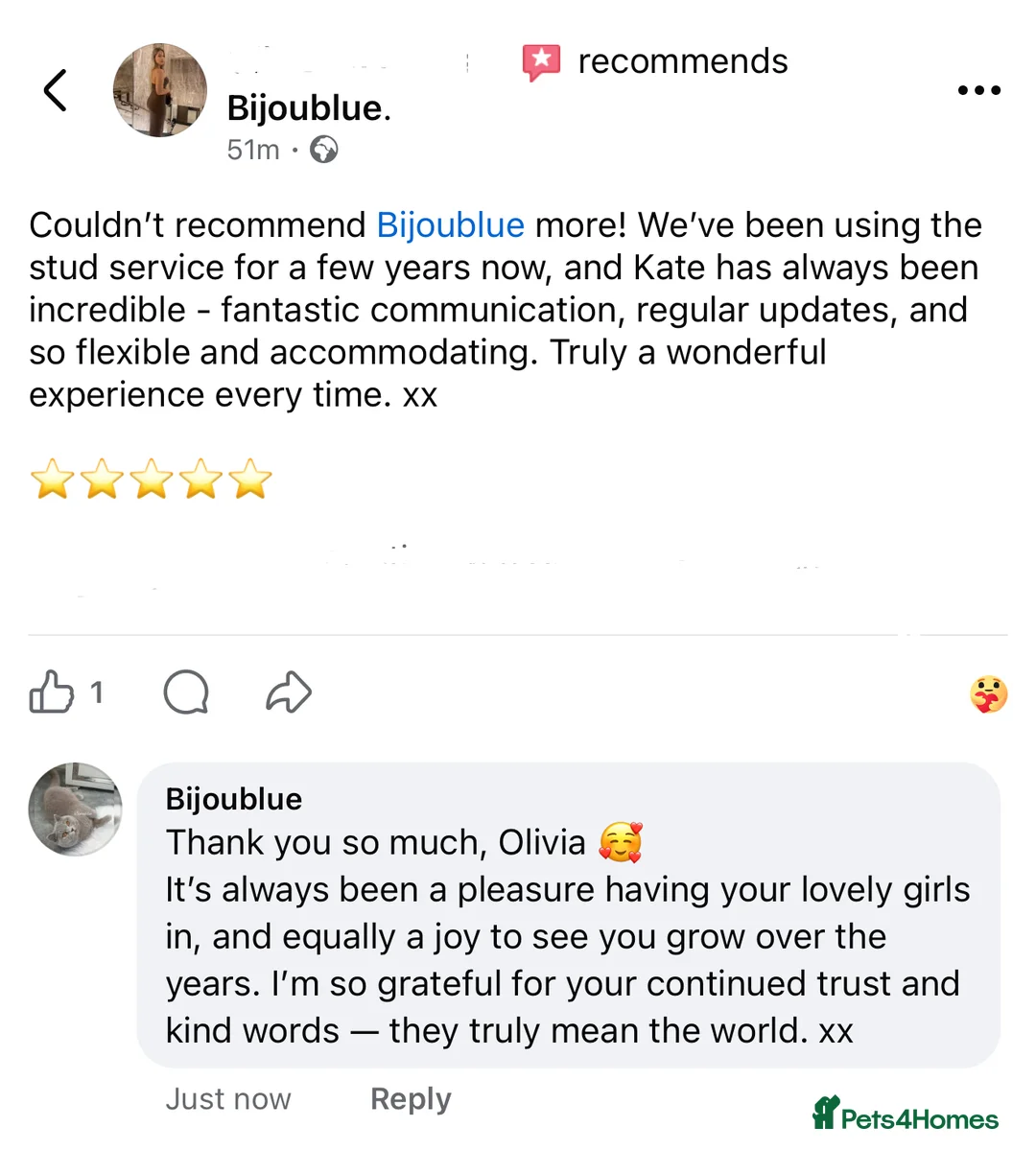
Task: Go back using the left arrow
Action: click(x=56, y=91)
